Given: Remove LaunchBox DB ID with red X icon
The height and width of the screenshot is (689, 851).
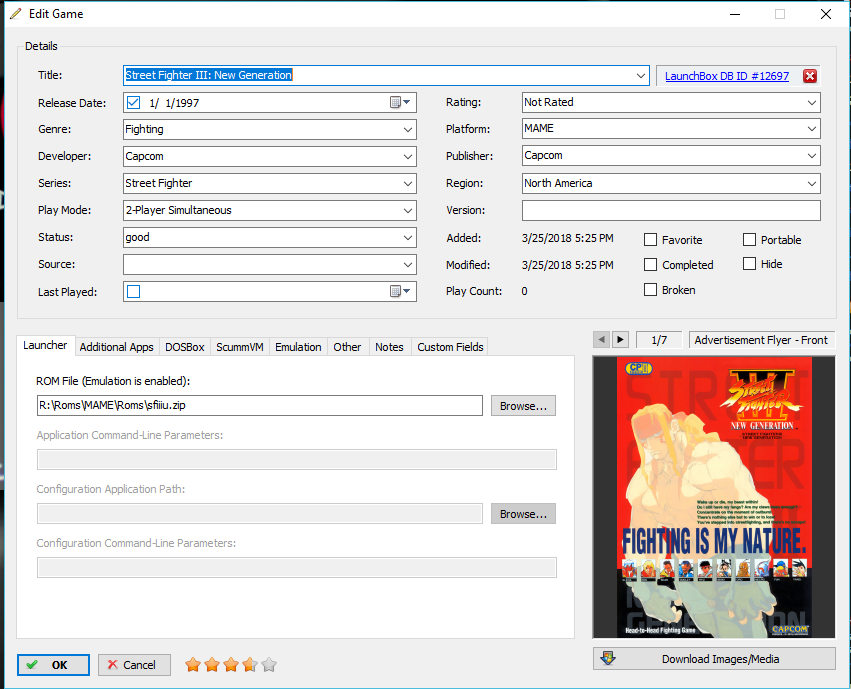Looking at the screenshot, I should 810,76.
